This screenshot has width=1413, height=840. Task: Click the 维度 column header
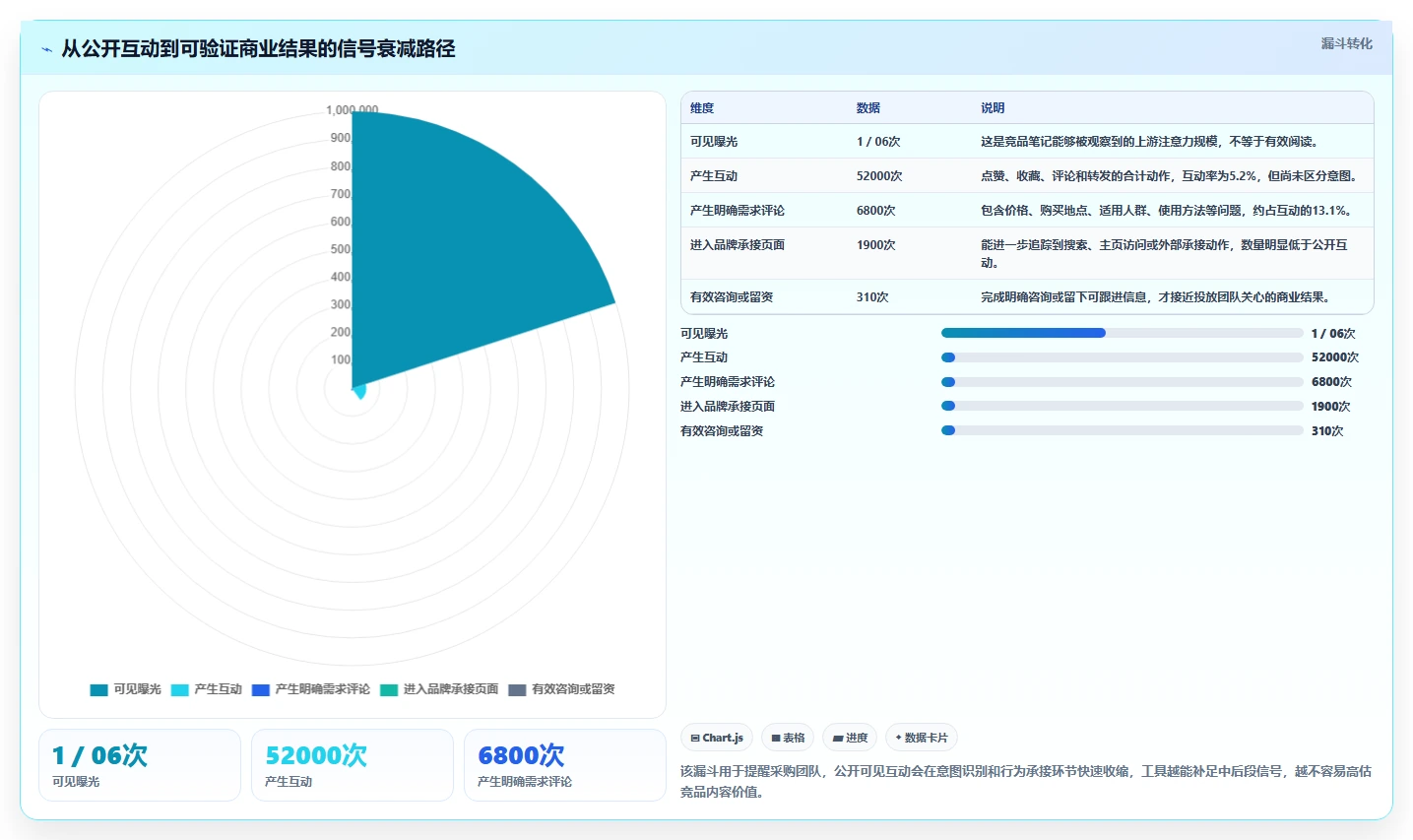(702, 108)
